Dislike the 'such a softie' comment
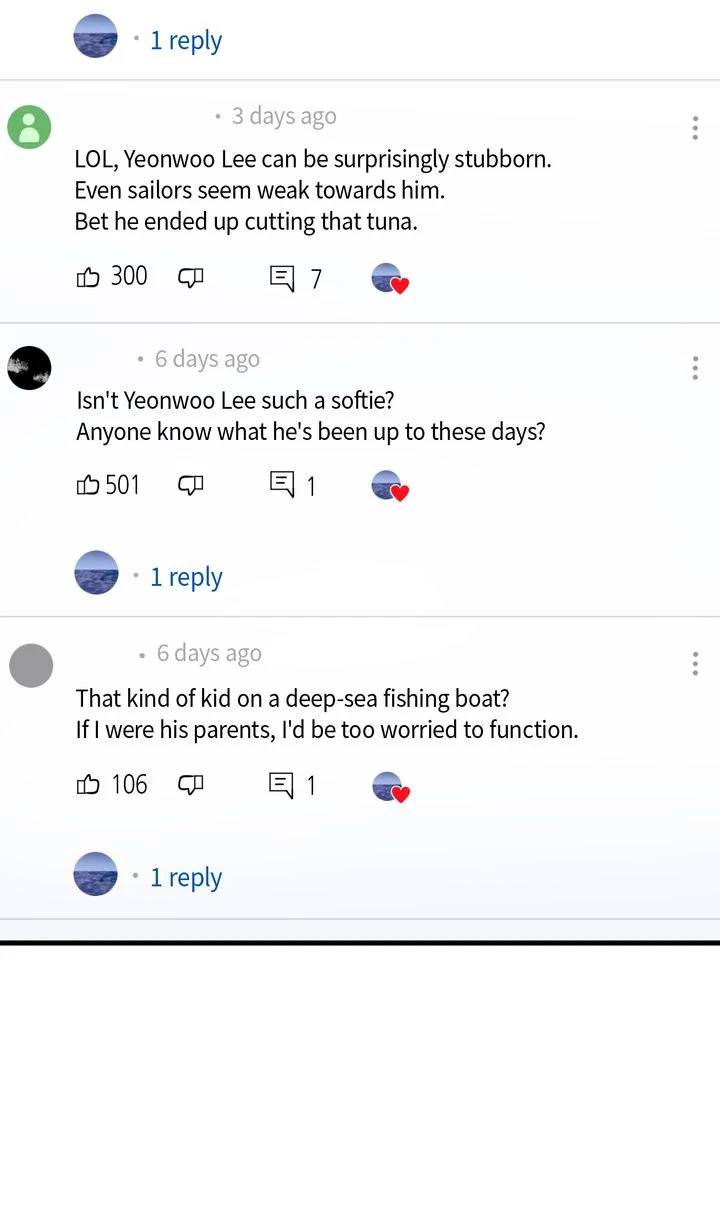The height and width of the screenshot is (1205, 720). (x=190, y=486)
